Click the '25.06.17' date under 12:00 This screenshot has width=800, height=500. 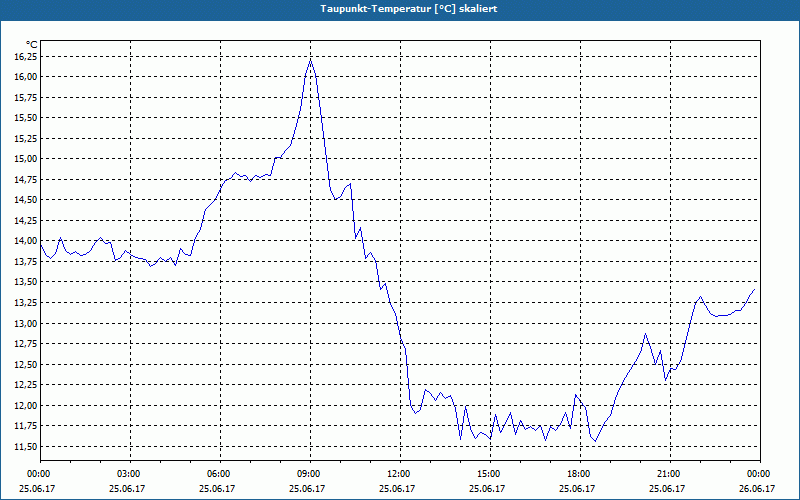click(x=397, y=489)
